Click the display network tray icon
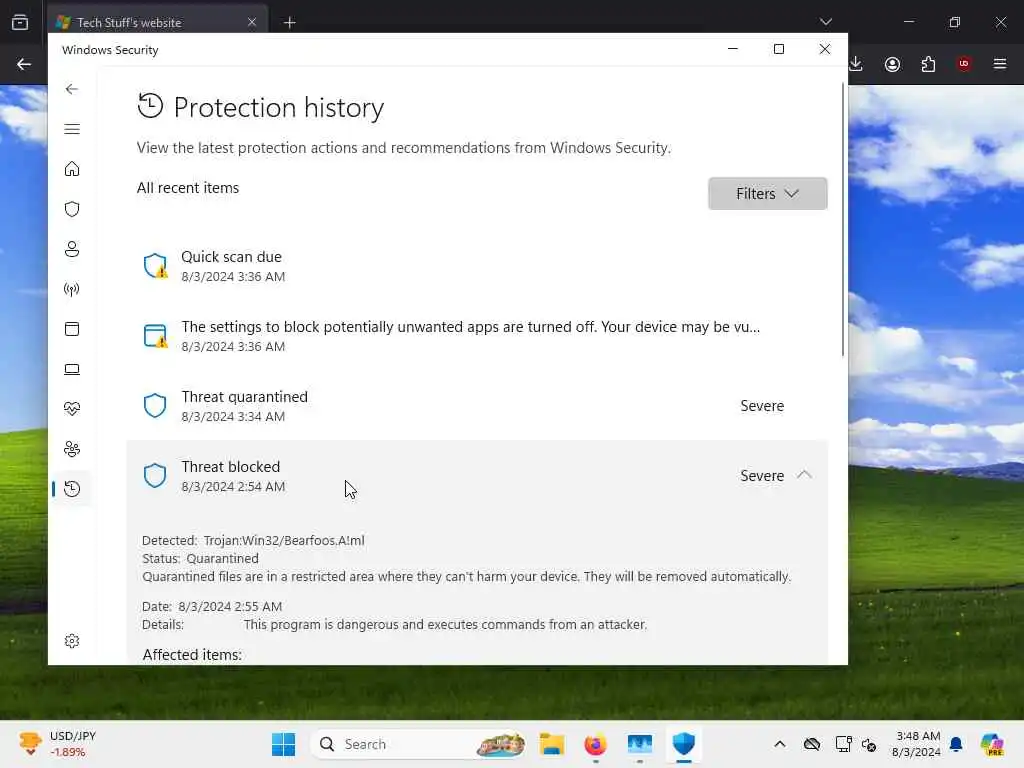The image size is (1024, 768). click(x=843, y=744)
